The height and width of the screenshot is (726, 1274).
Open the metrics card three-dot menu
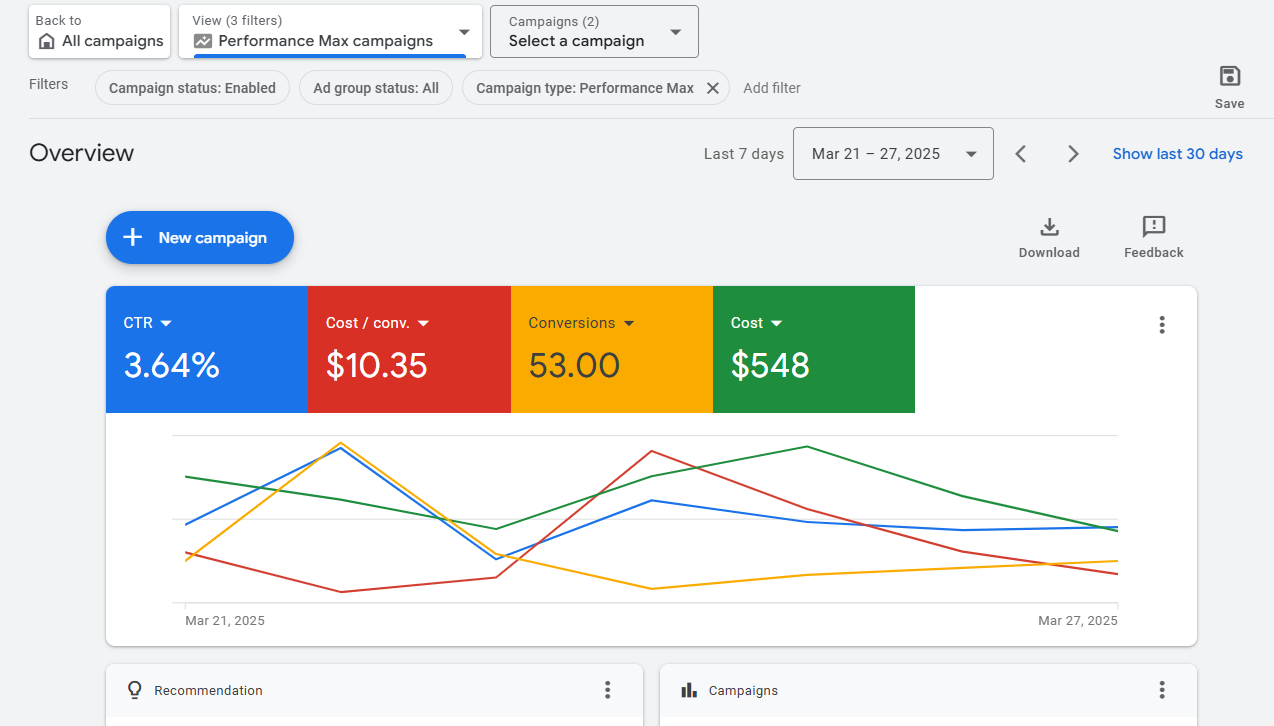(x=1161, y=325)
